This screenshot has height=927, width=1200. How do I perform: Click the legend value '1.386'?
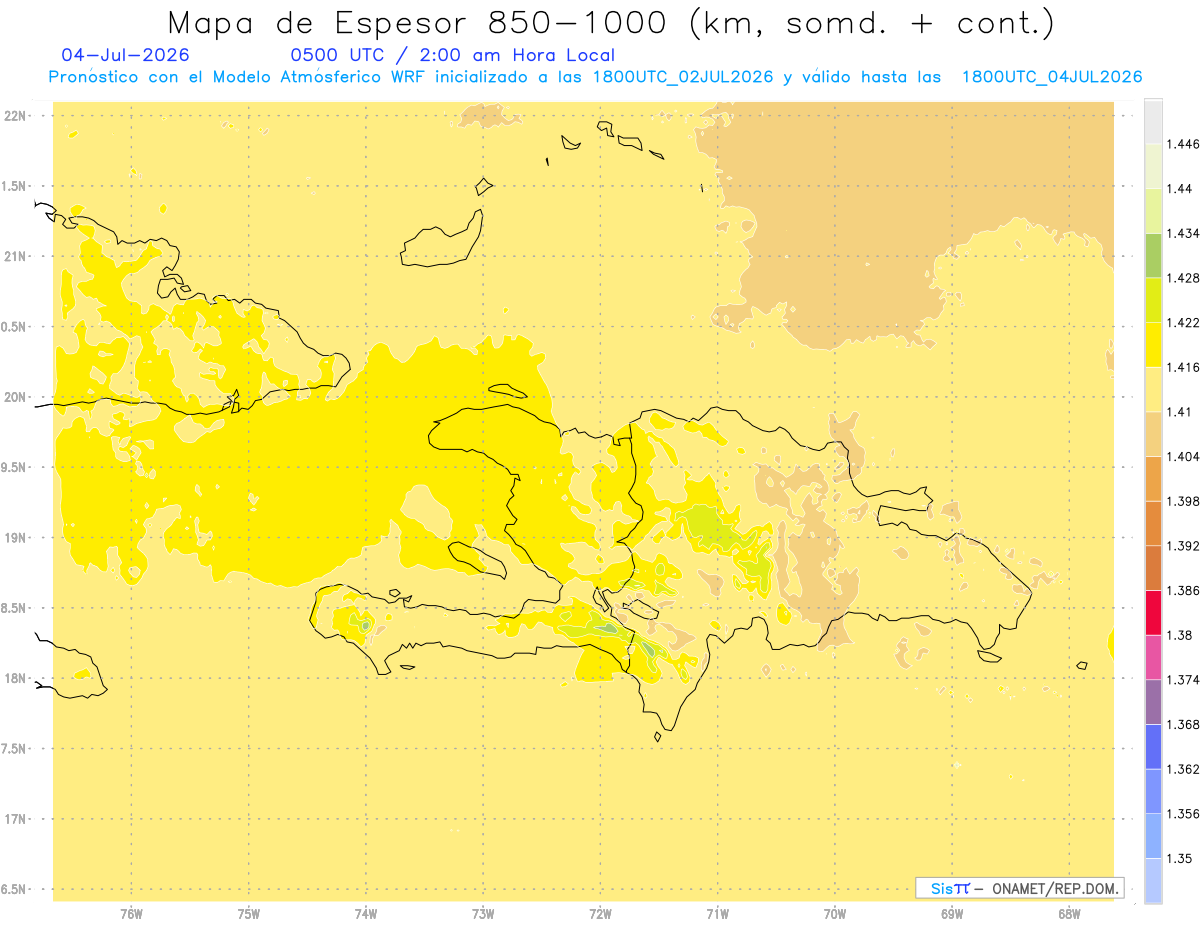[x=1183, y=591]
